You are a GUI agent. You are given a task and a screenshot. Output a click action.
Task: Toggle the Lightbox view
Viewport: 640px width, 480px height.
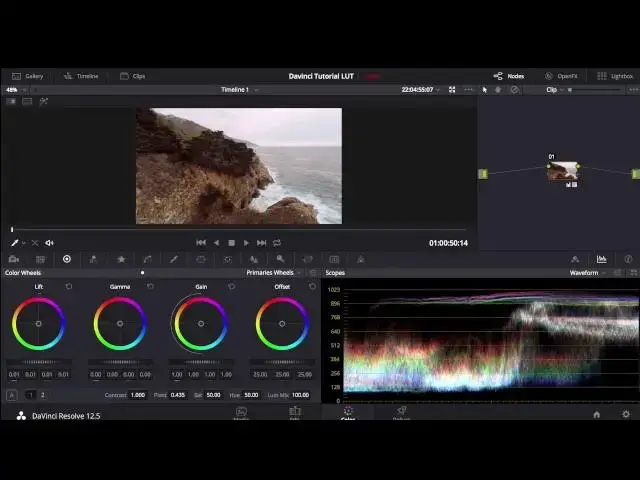pyautogui.click(x=615, y=76)
